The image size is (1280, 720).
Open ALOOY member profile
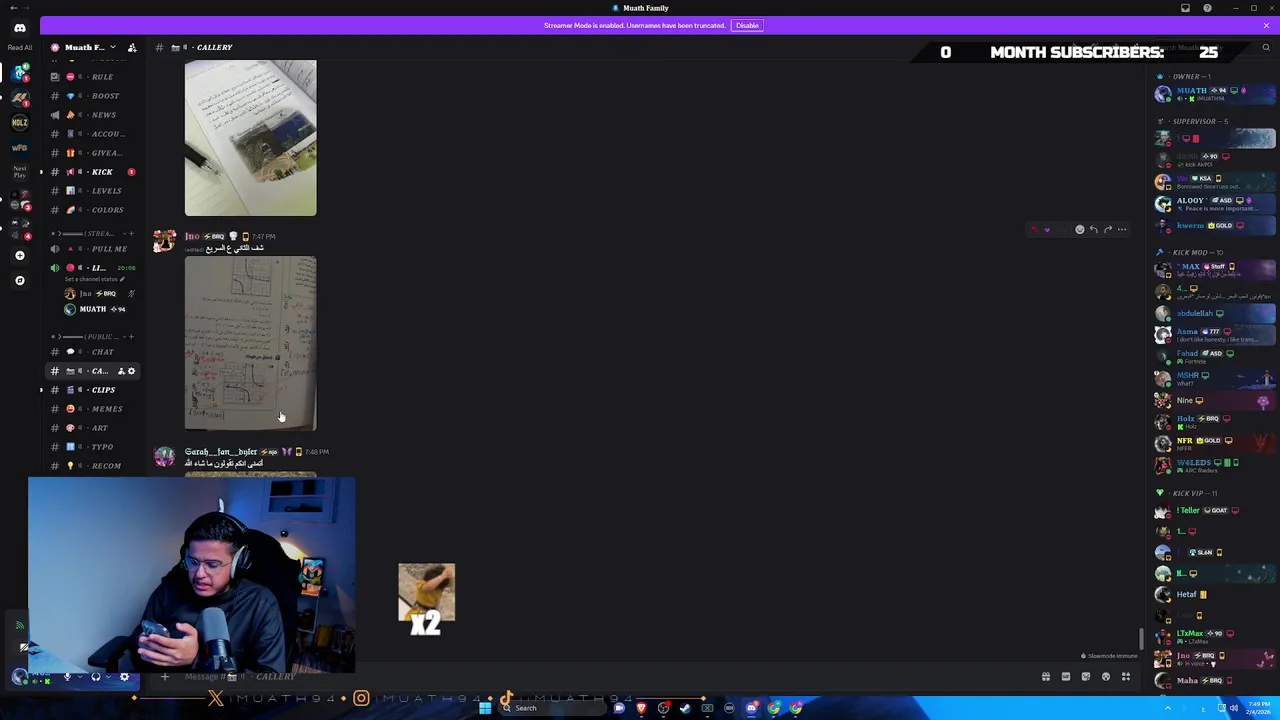[1215, 204]
